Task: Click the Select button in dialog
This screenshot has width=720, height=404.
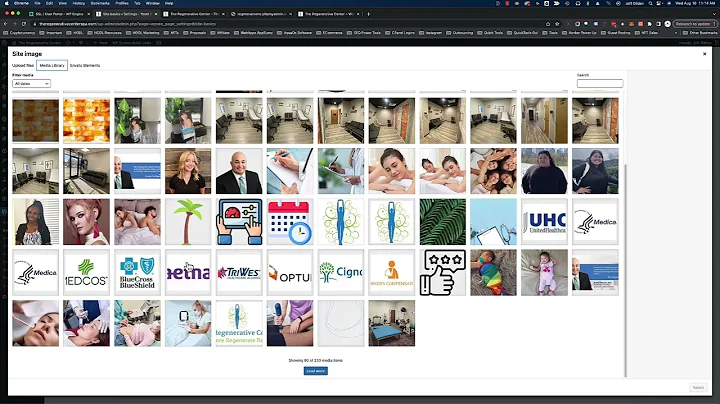Action: coord(698,387)
